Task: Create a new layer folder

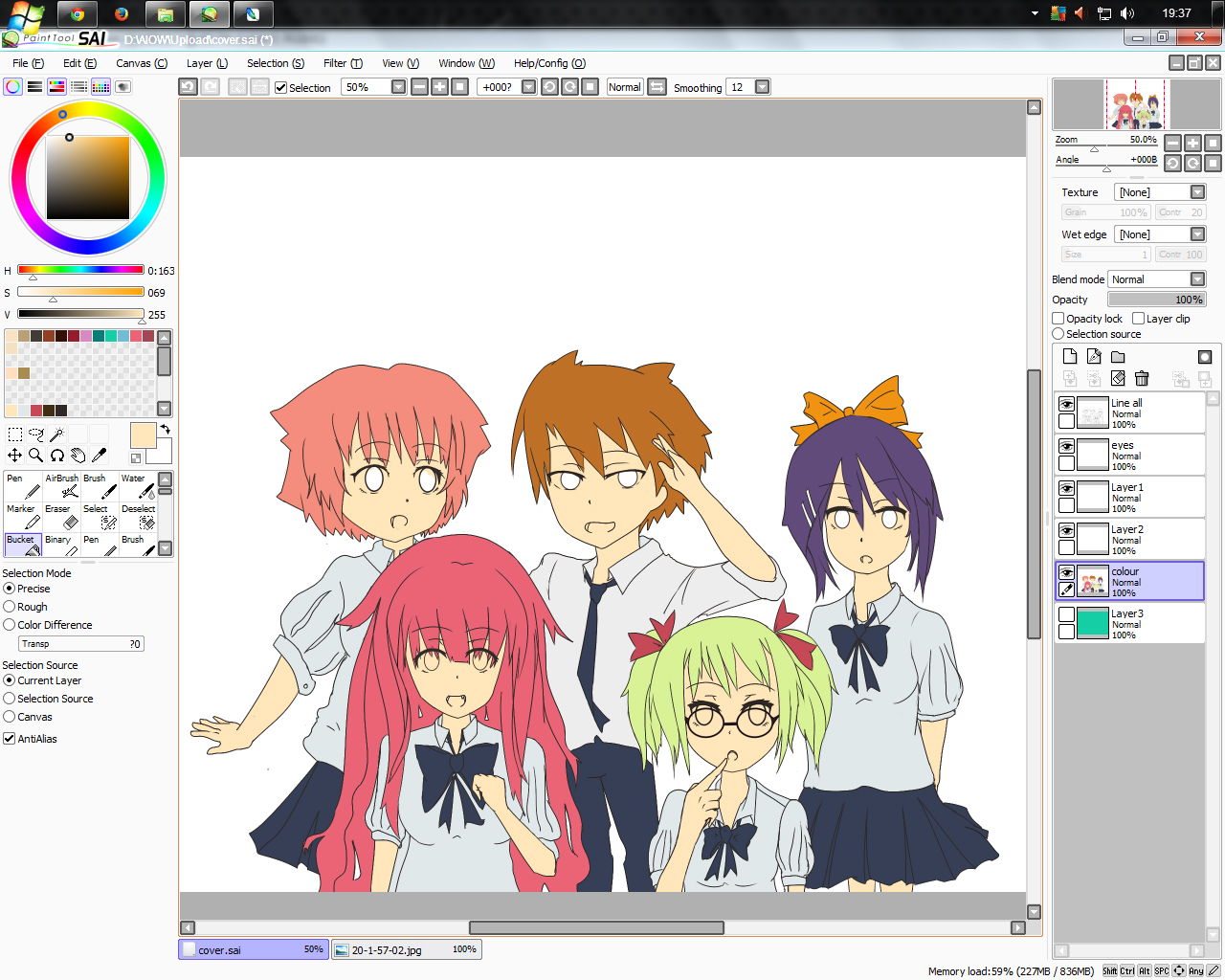Action: pyautogui.click(x=1118, y=357)
